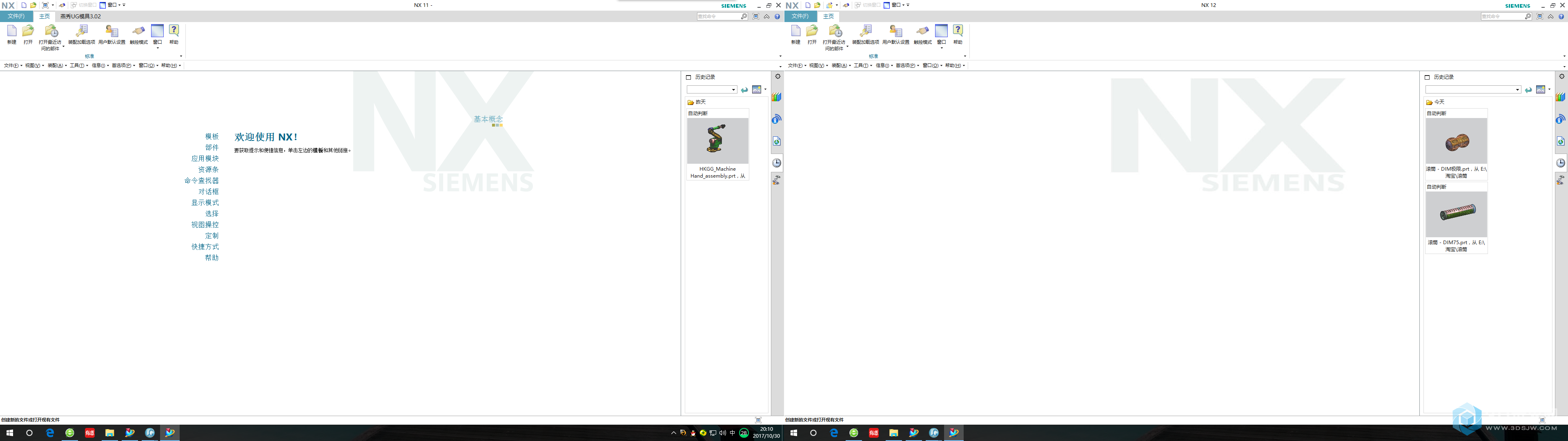Open web browser tab in NX 11 resource bar
Viewport: 1568px width, 441px height.
click(777, 141)
